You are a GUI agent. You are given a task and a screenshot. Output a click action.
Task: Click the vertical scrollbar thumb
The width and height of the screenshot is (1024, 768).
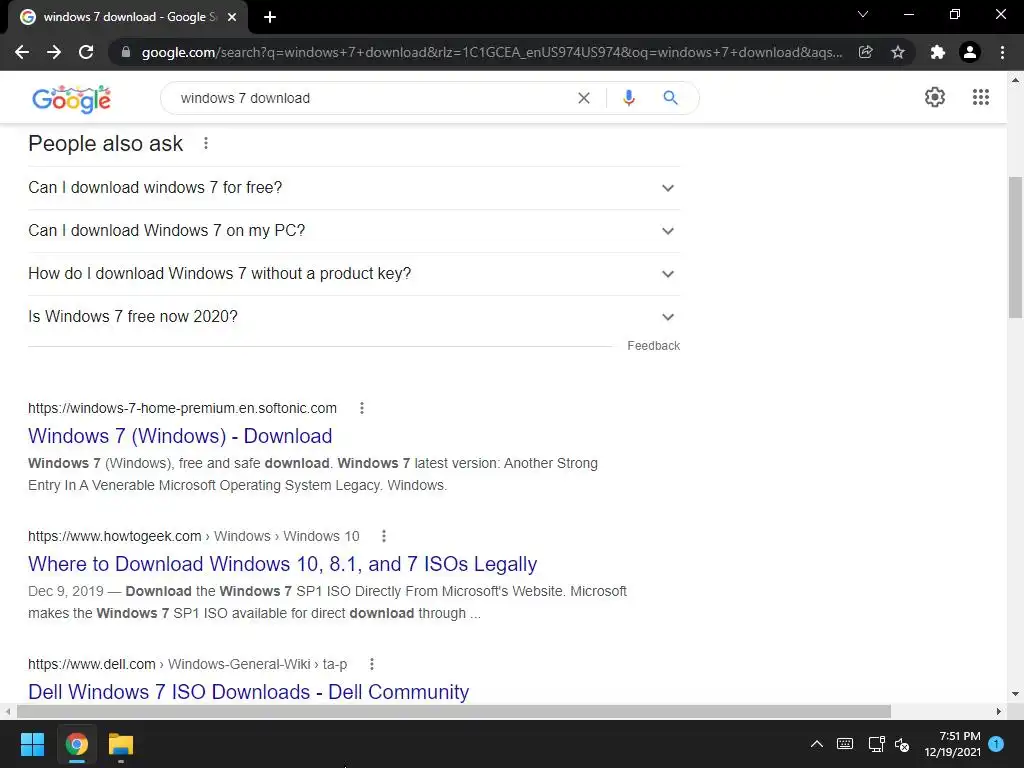(1015, 247)
